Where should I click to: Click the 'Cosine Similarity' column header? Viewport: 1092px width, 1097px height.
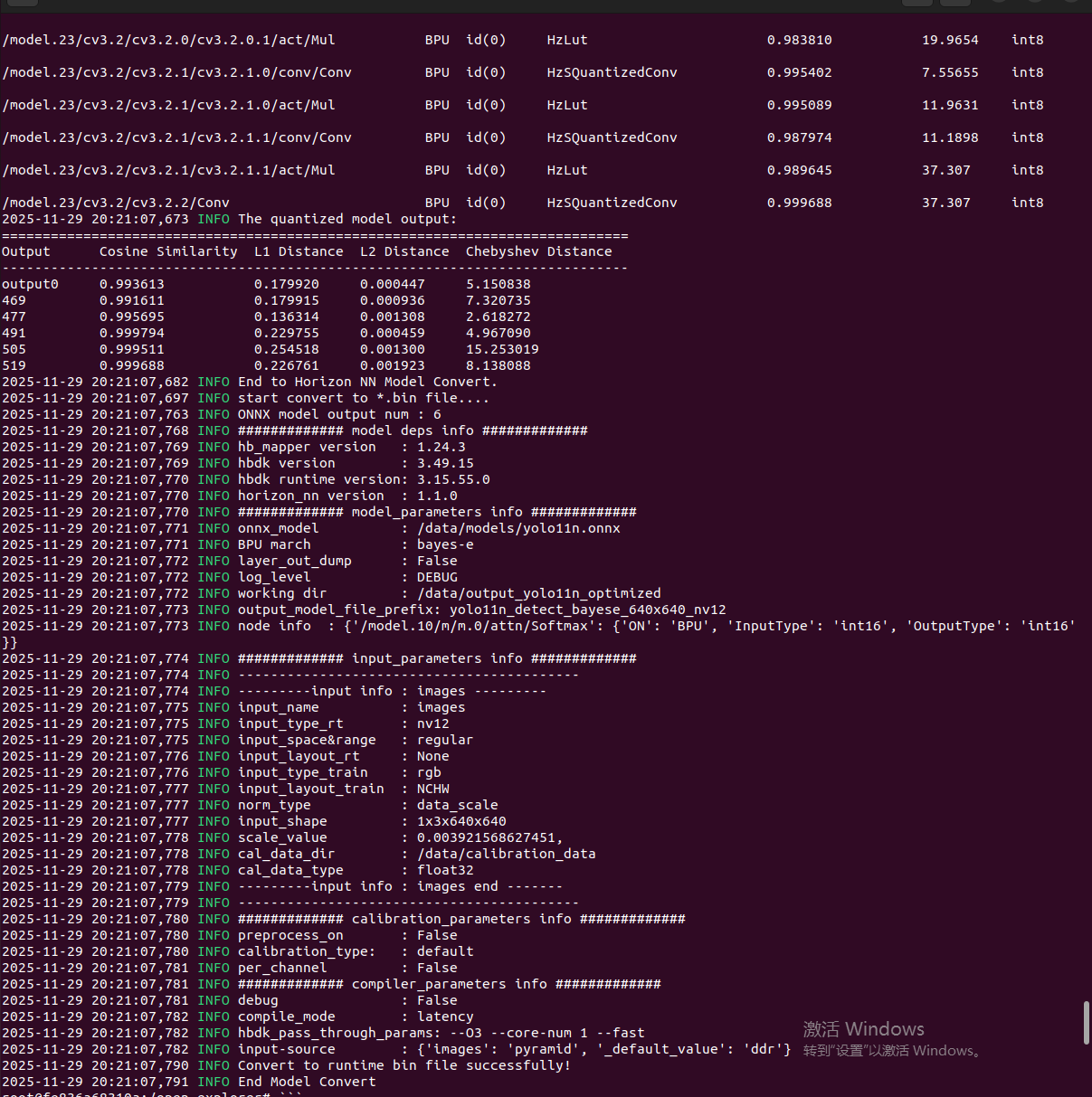tap(168, 251)
